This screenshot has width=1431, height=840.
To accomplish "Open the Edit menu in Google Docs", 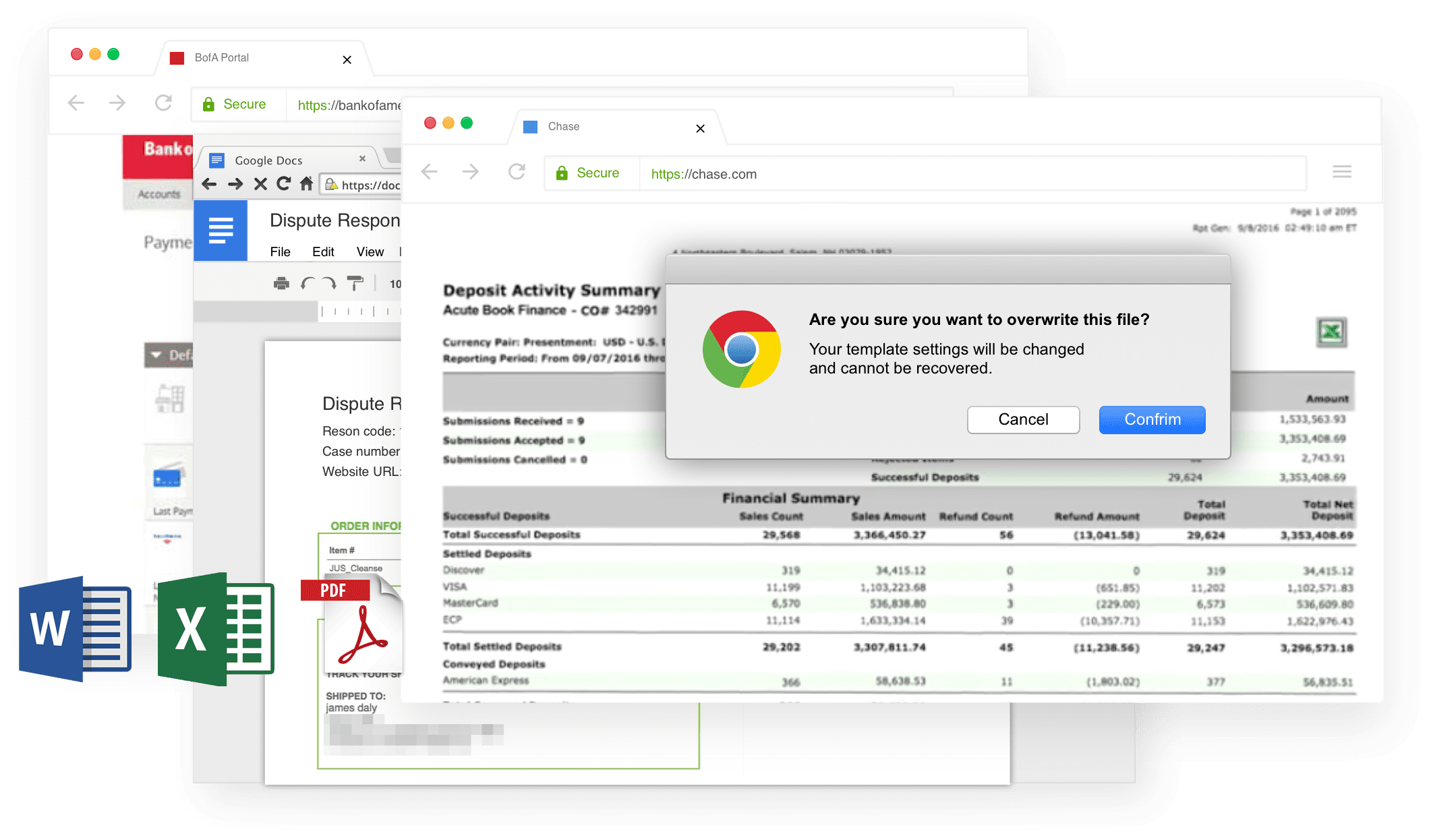I will [323, 252].
